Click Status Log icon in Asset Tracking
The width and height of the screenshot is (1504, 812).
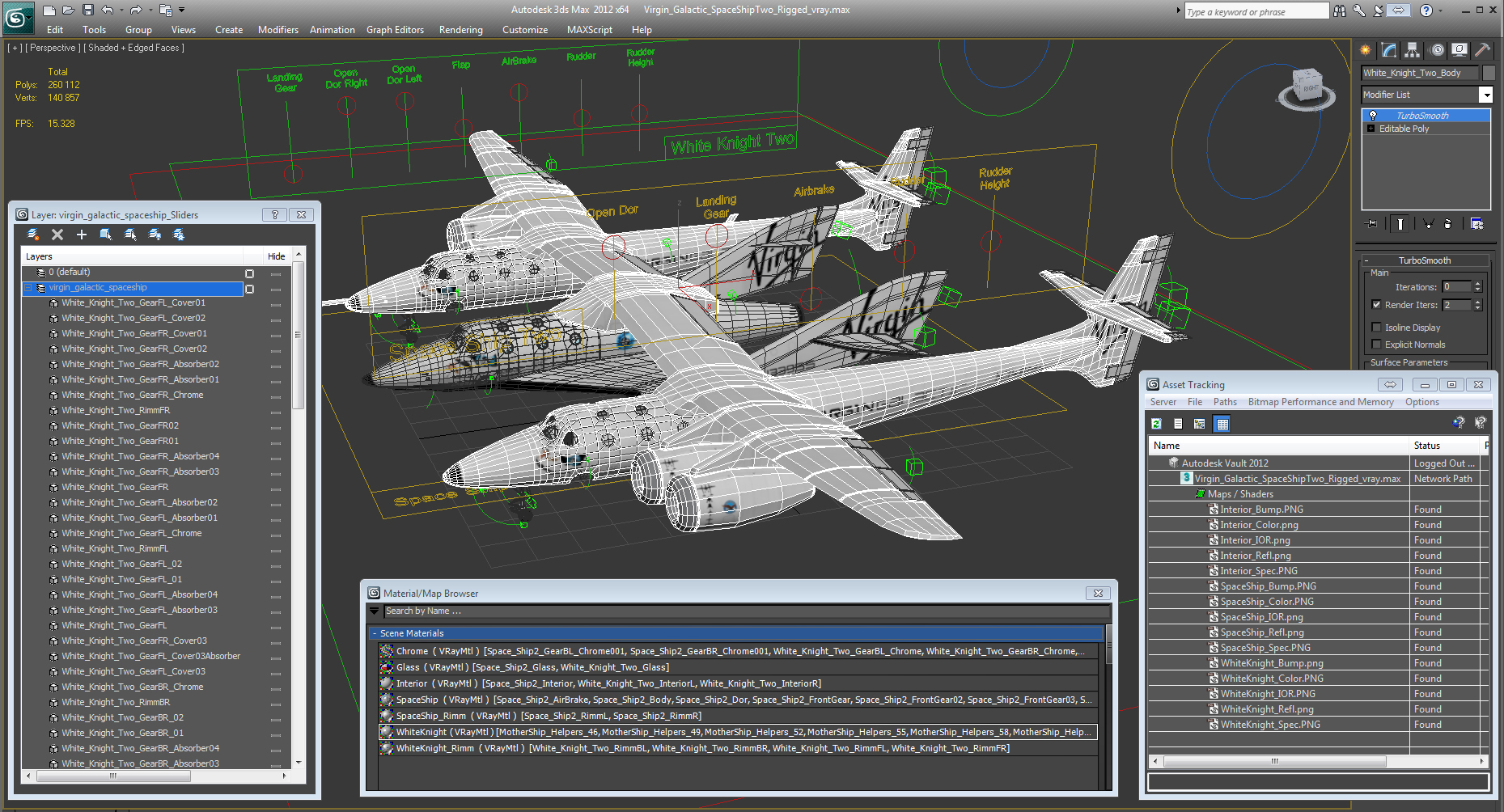coord(1179,424)
